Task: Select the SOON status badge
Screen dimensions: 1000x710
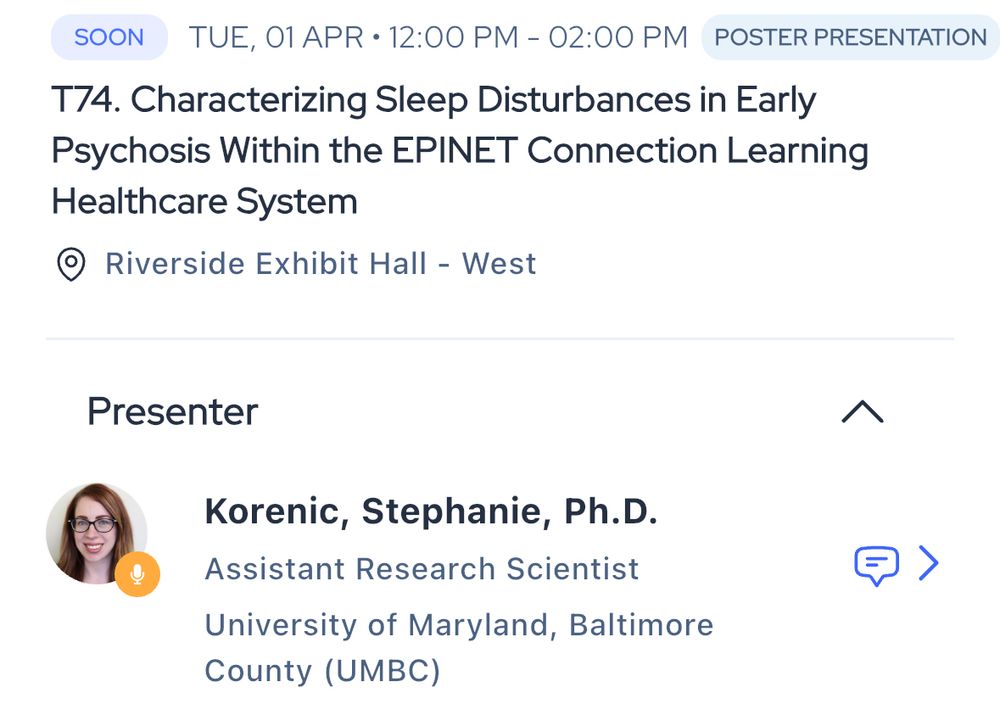Action: coord(109,37)
